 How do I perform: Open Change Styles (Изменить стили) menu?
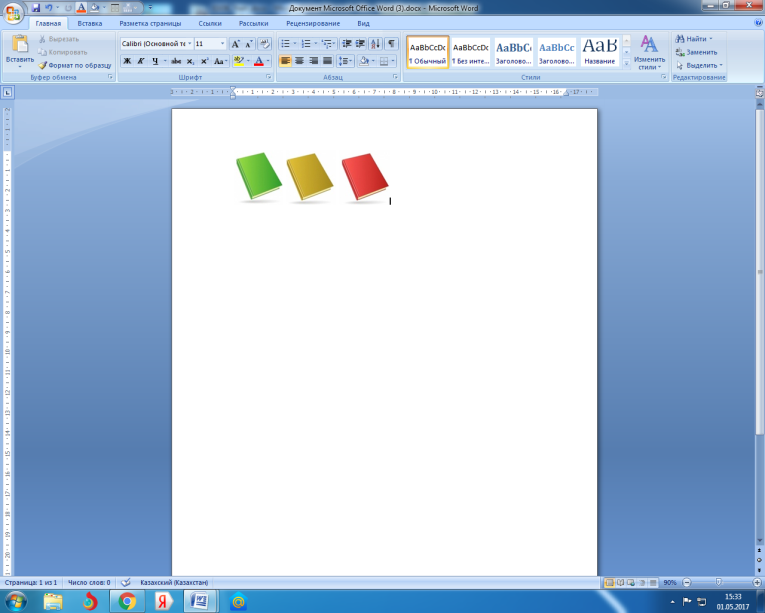(649, 53)
